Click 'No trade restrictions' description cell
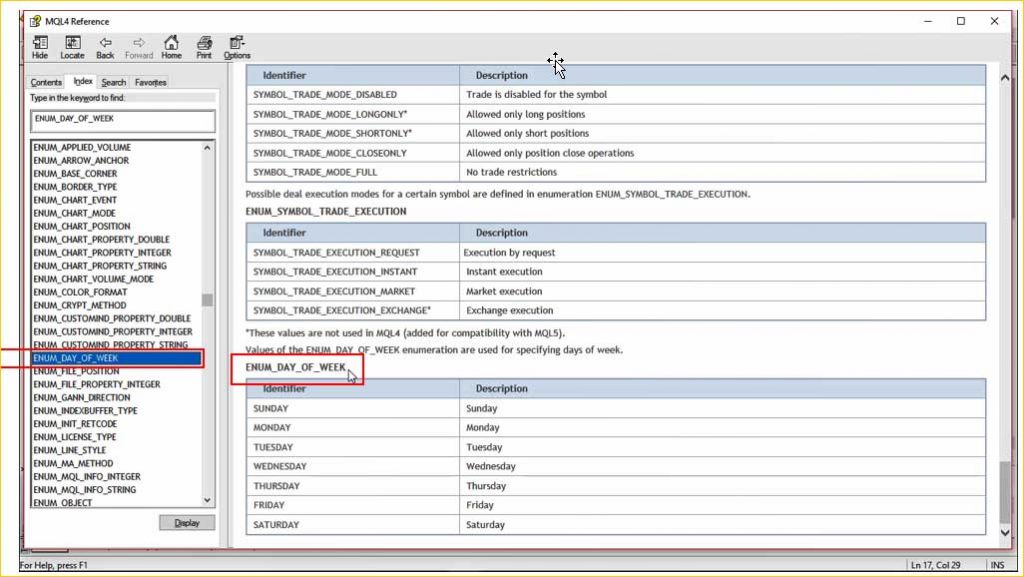 tap(722, 172)
